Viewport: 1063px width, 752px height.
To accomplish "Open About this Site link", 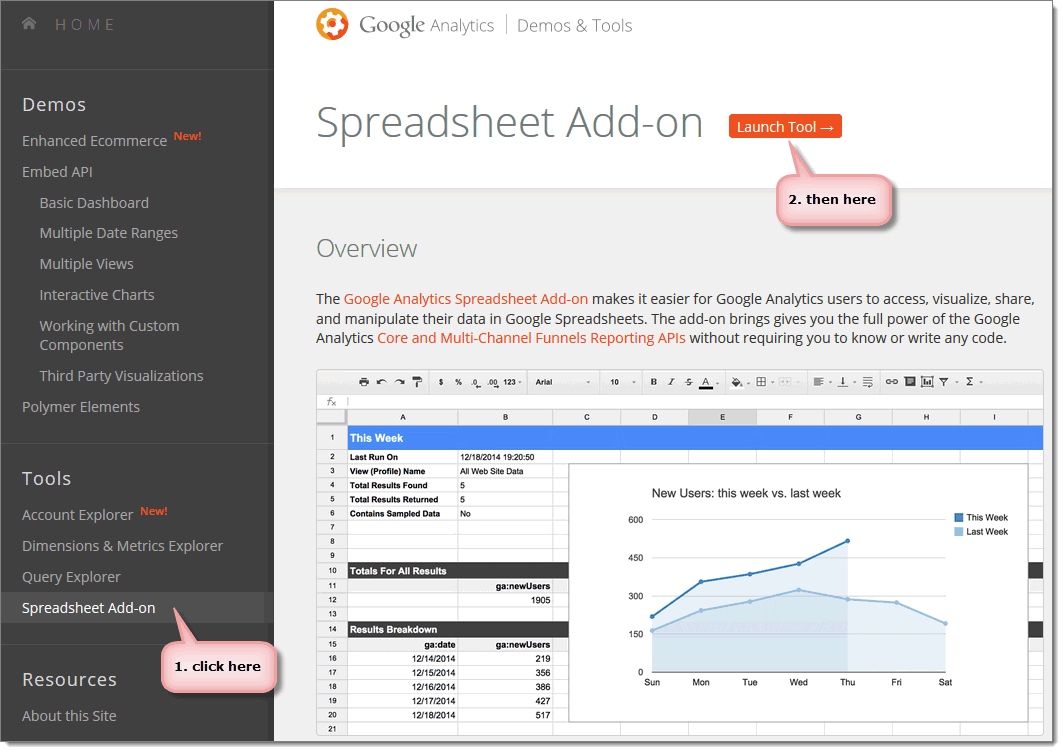I will (x=69, y=716).
